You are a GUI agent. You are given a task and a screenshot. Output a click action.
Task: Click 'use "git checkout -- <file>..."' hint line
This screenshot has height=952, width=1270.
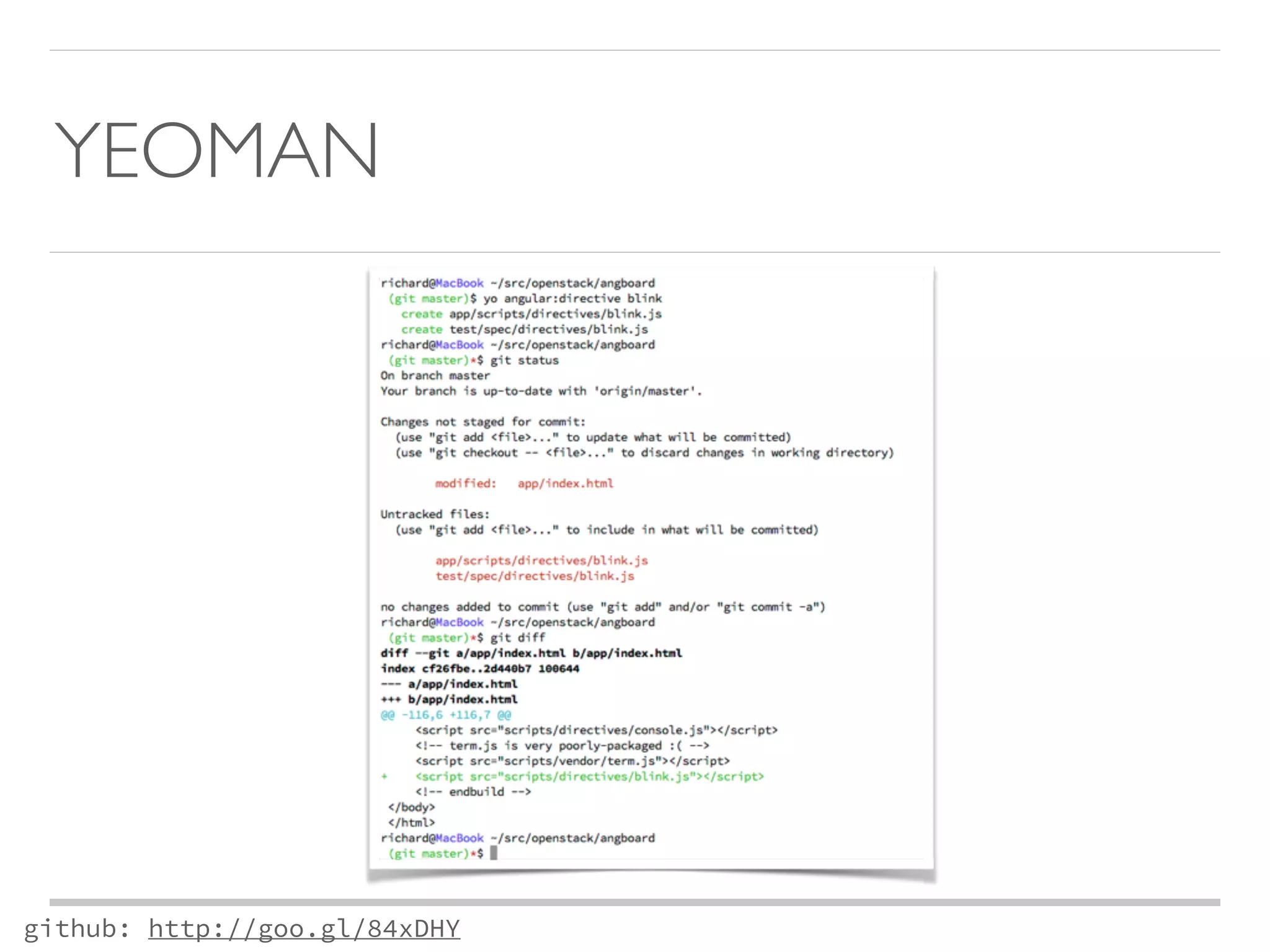(644, 453)
